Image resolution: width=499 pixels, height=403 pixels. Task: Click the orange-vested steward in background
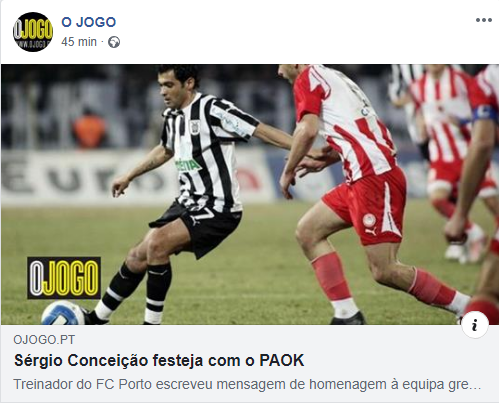pos(89,128)
